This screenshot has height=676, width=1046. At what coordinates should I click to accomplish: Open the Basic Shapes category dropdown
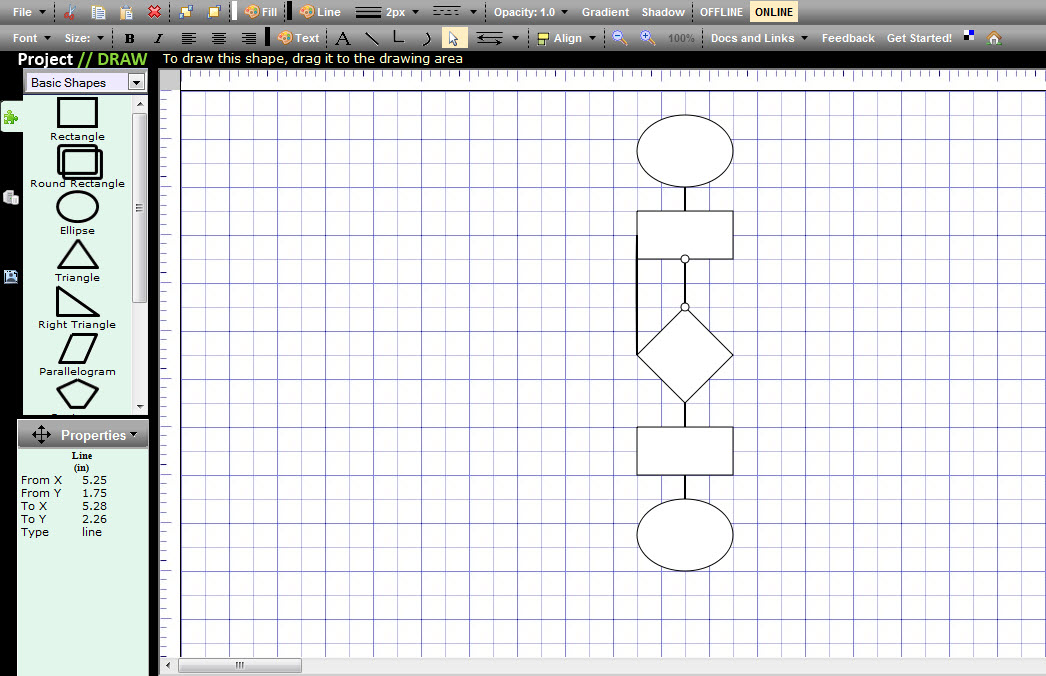[137, 83]
